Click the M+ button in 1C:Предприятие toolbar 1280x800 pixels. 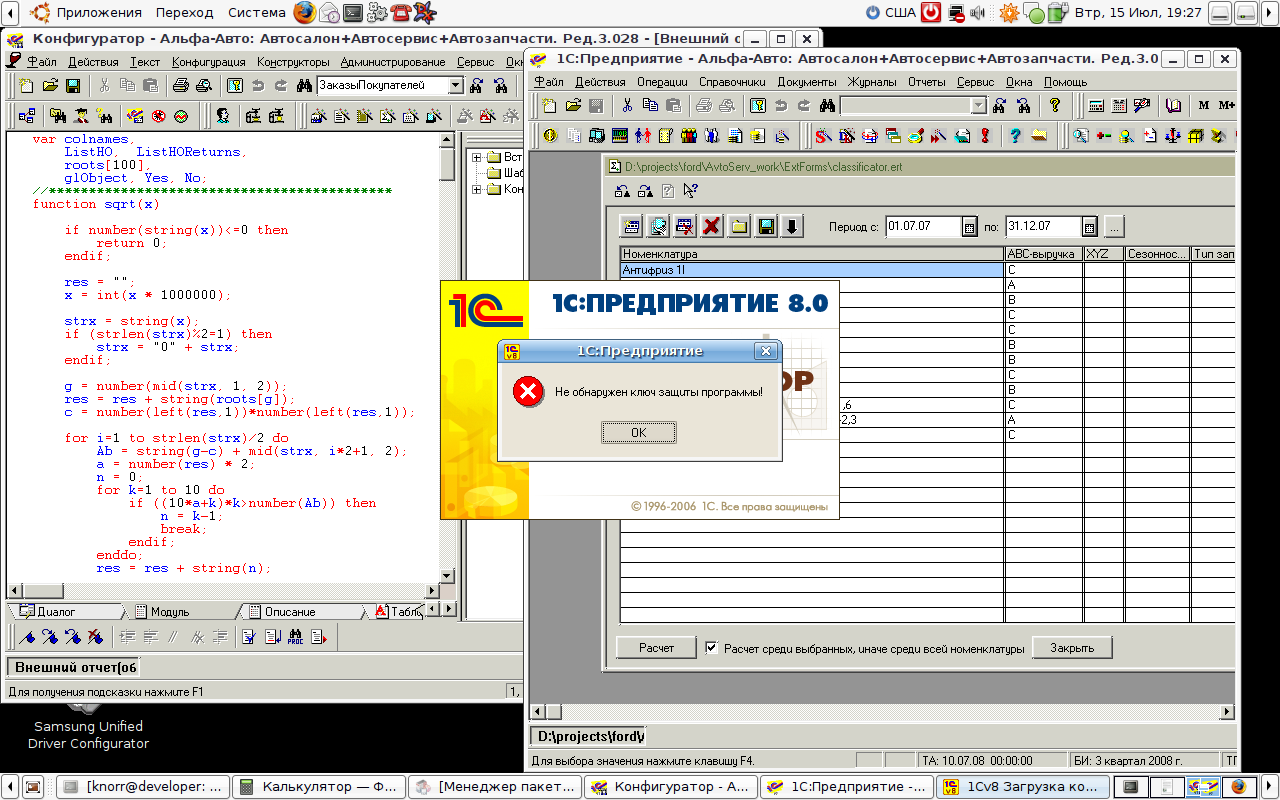1226,105
